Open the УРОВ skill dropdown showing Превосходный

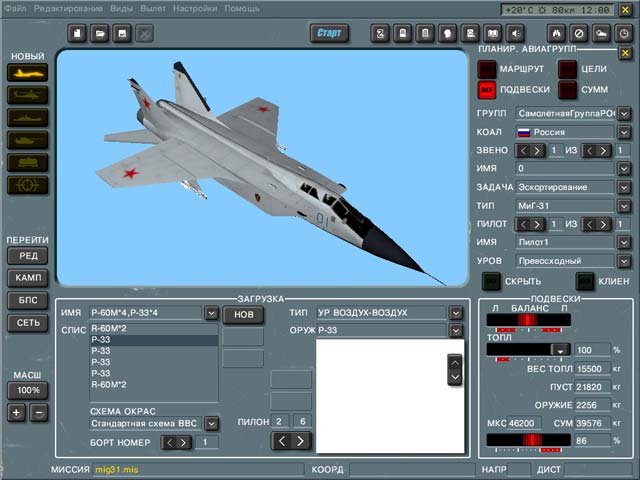[624, 261]
